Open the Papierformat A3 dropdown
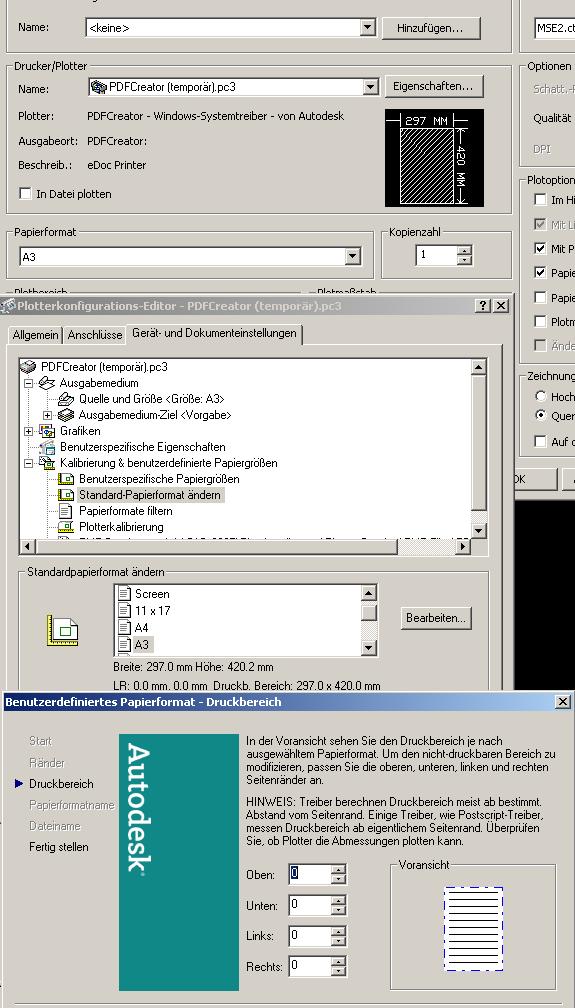 coord(352,257)
